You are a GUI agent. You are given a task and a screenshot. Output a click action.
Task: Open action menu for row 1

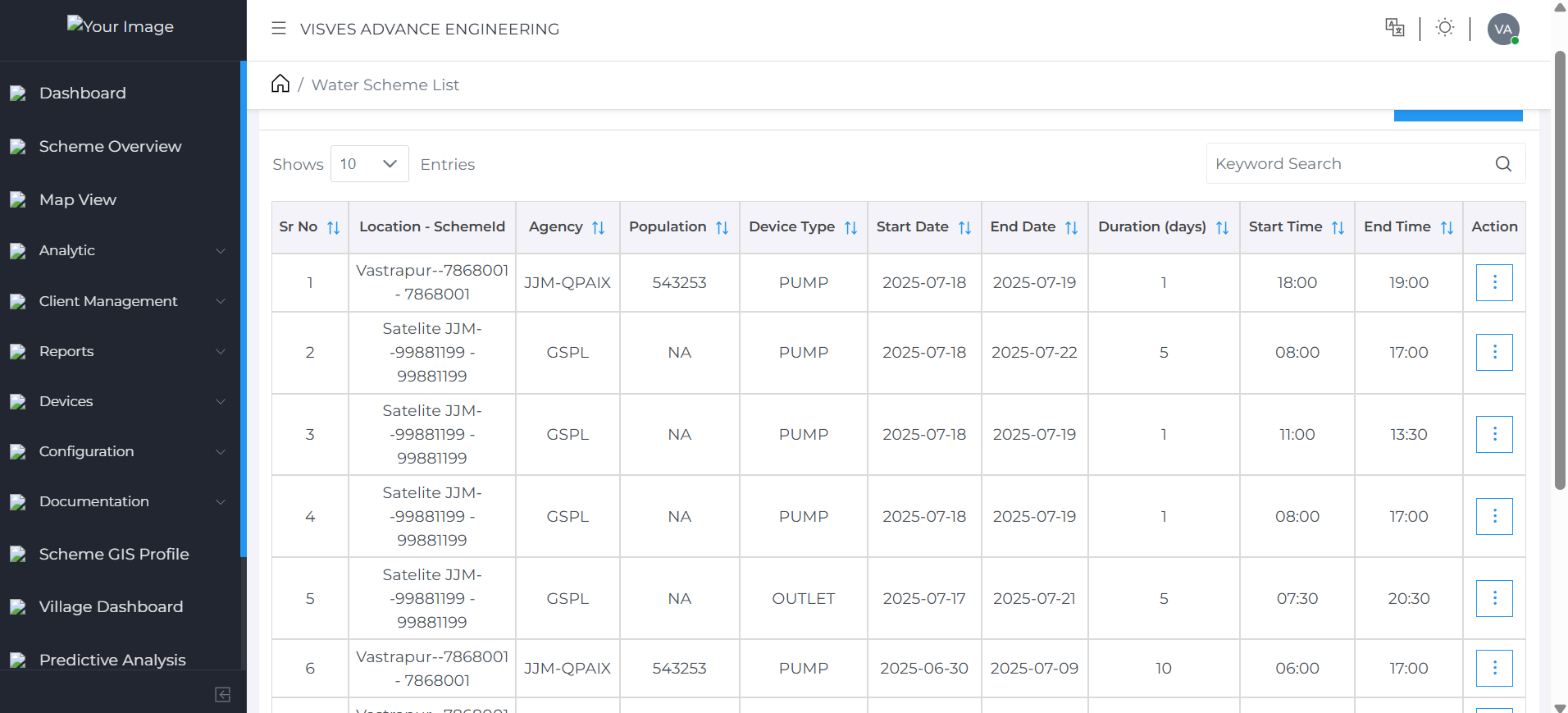pyautogui.click(x=1494, y=282)
